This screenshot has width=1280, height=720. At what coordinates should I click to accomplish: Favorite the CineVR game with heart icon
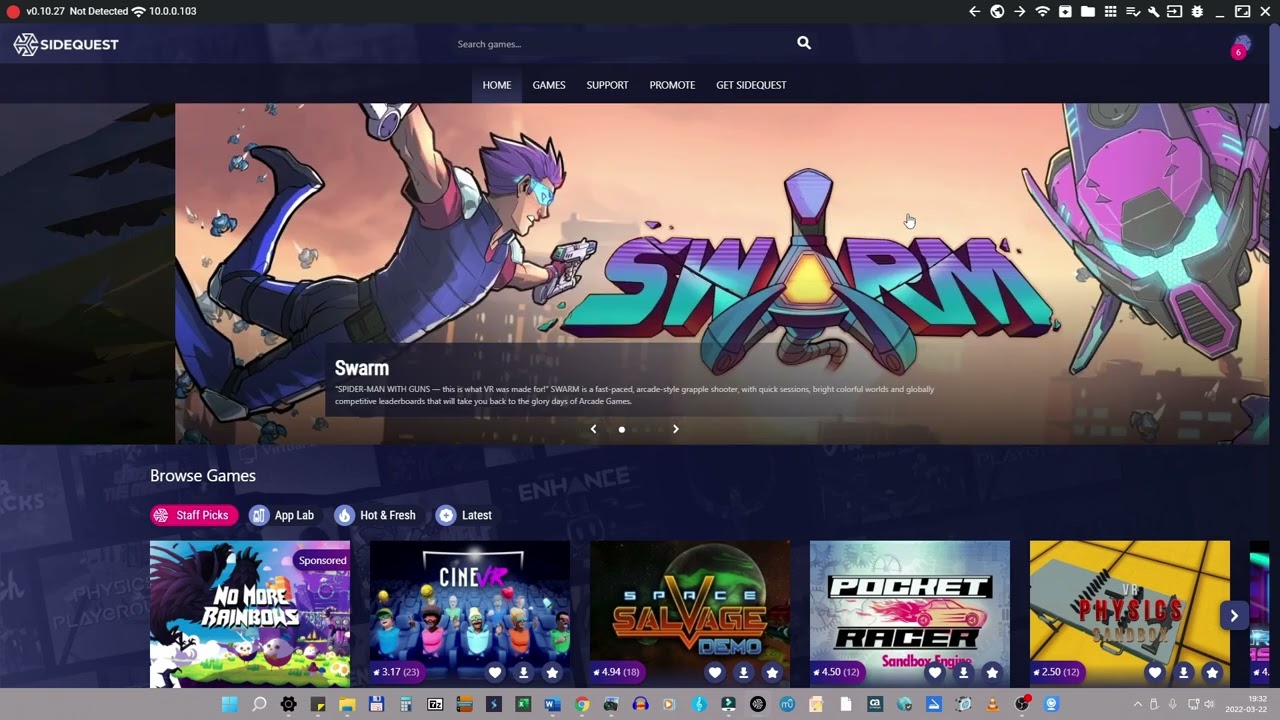[x=494, y=673]
